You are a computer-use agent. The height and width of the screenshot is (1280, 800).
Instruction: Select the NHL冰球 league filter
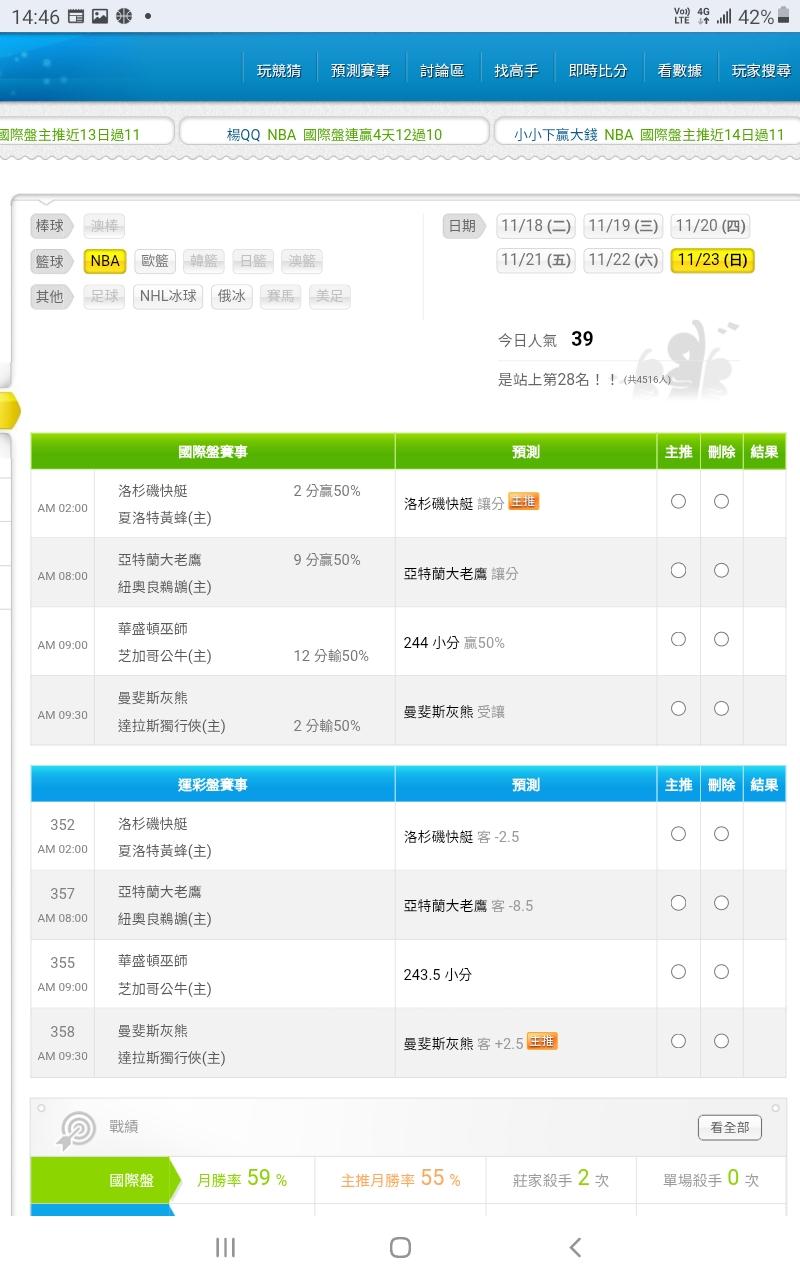(168, 296)
